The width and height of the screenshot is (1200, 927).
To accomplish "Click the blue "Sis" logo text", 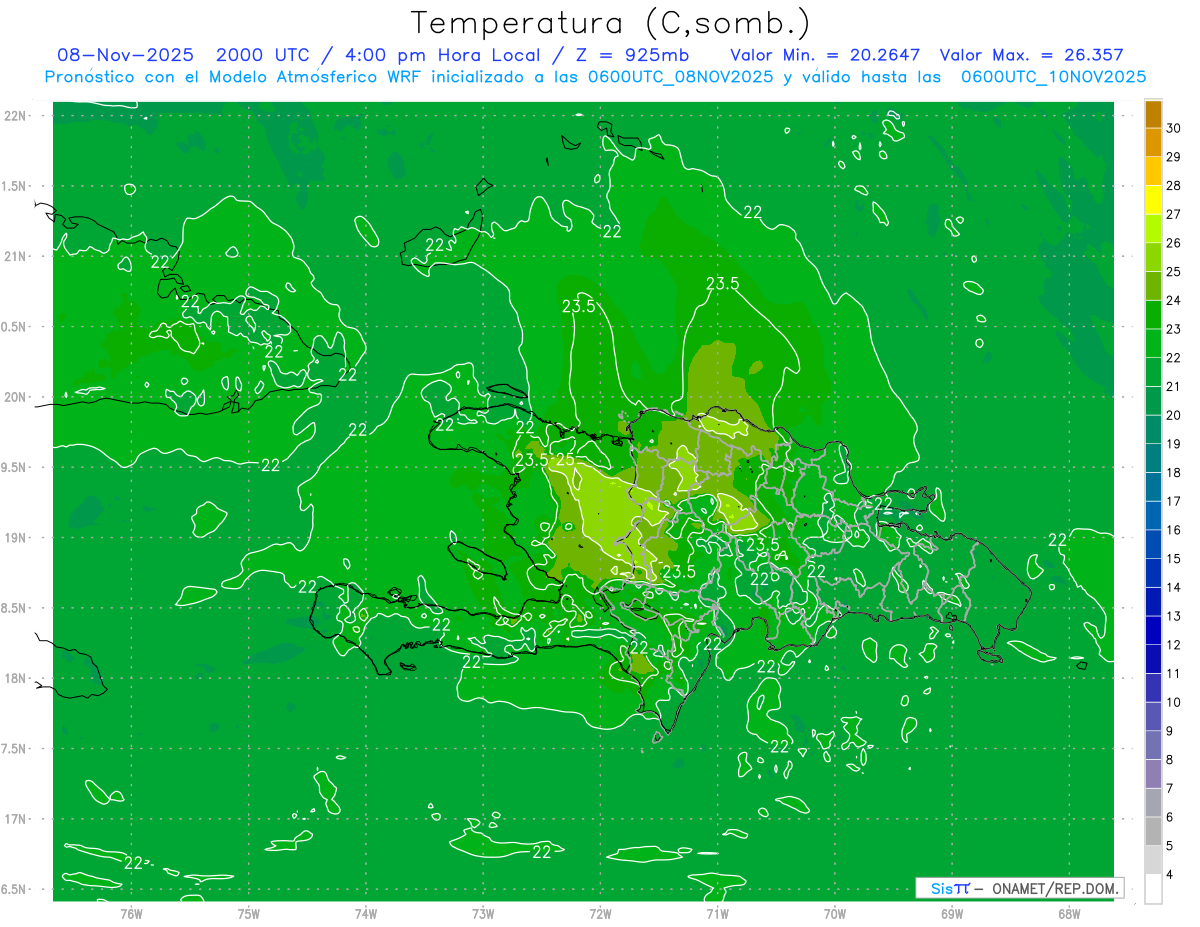I will click(942, 888).
